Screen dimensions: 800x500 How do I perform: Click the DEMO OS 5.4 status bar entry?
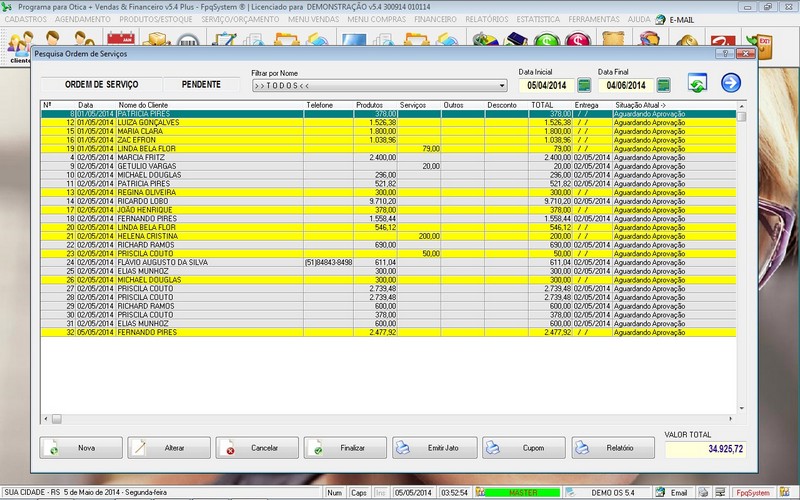coord(613,492)
